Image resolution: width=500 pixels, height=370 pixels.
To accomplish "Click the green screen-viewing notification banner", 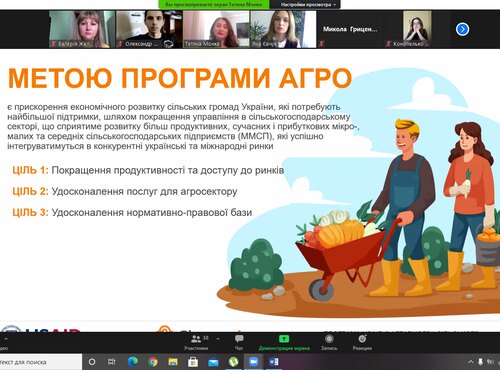I will (214, 5).
